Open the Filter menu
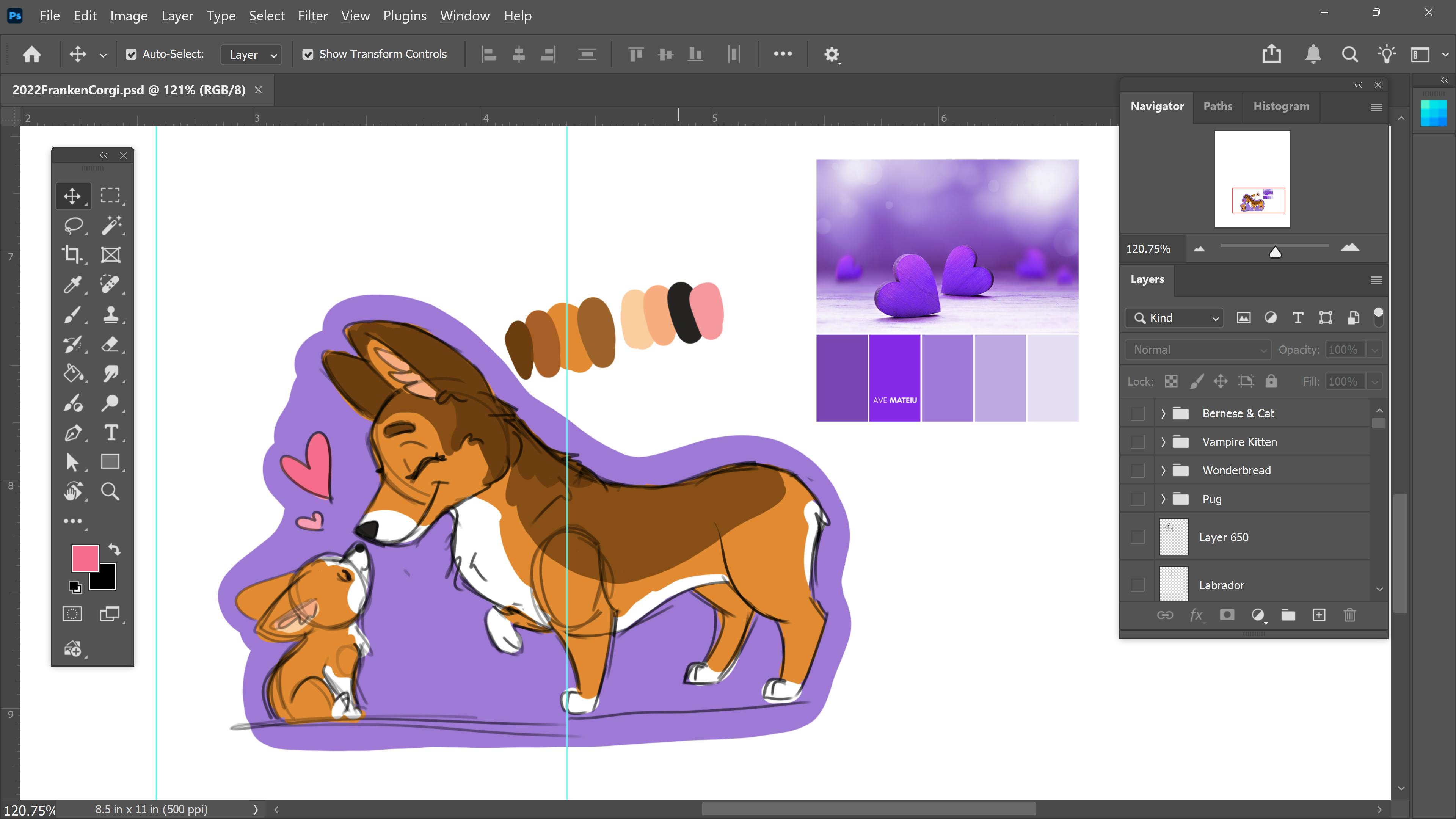This screenshot has width=1456, height=819. tap(312, 16)
